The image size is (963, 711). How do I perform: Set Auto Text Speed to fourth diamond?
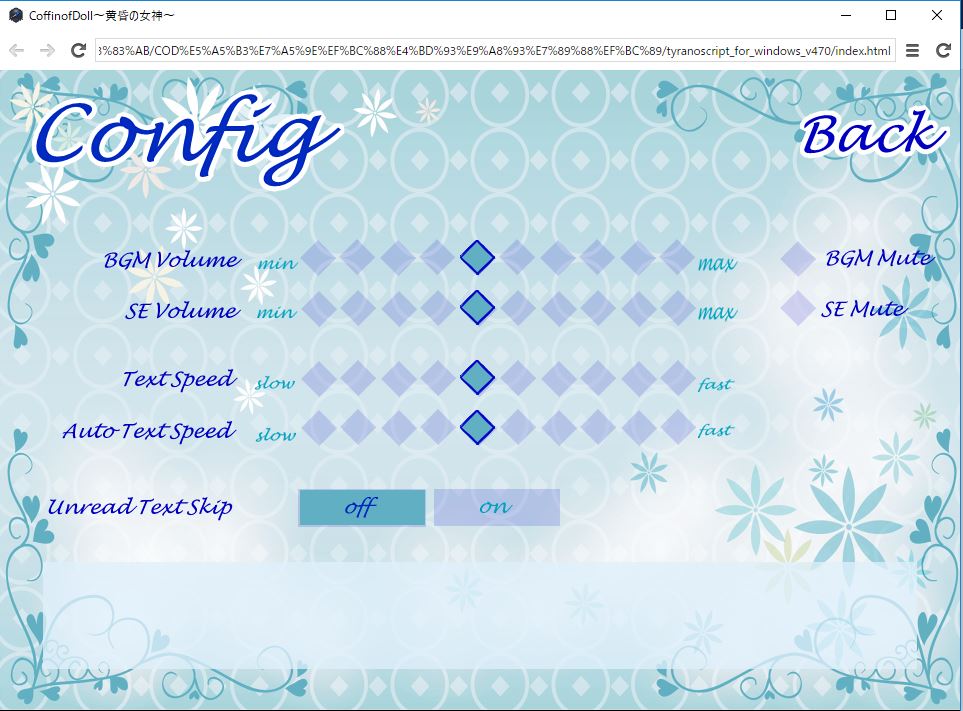(439, 427)
